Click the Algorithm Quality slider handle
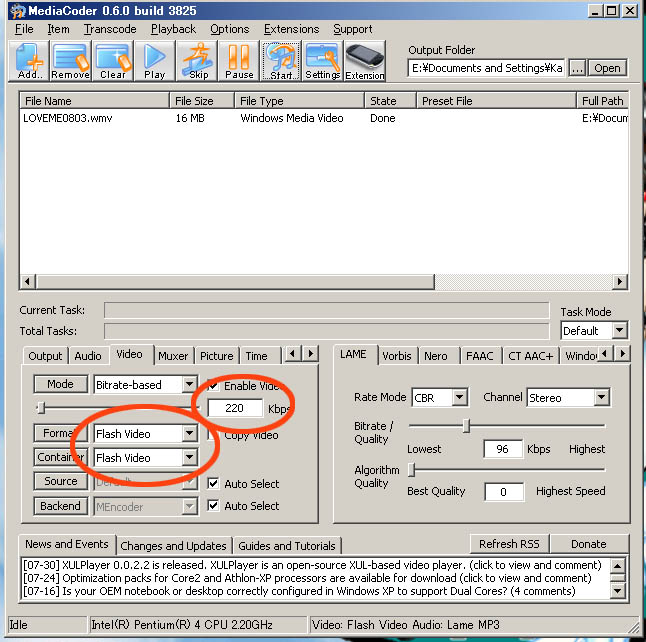This screenshot has width=646, height=642. [411, 469]
